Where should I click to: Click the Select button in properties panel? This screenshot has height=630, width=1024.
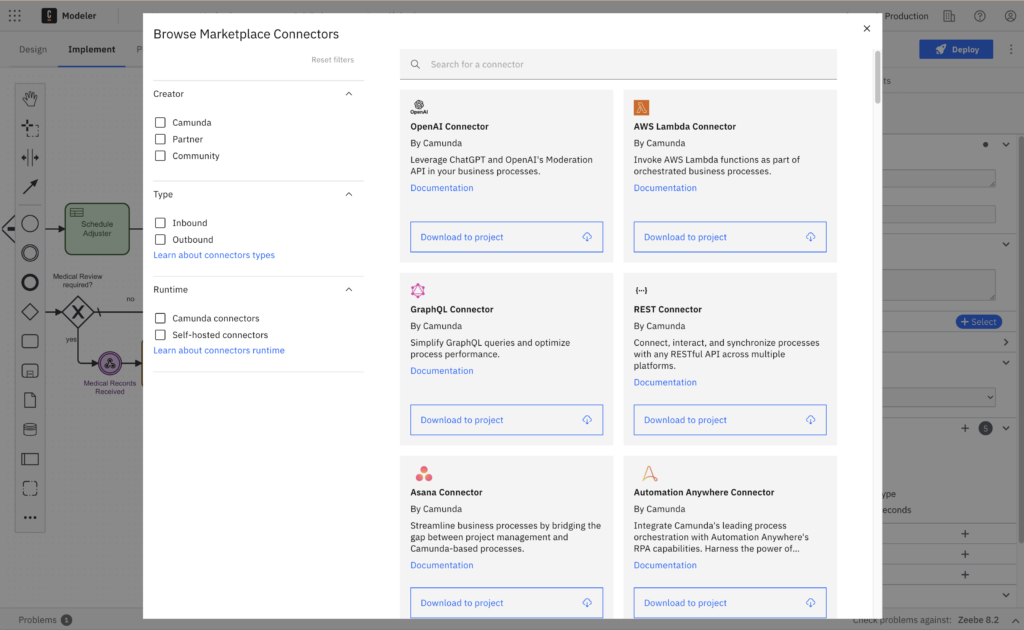point(979,322)
